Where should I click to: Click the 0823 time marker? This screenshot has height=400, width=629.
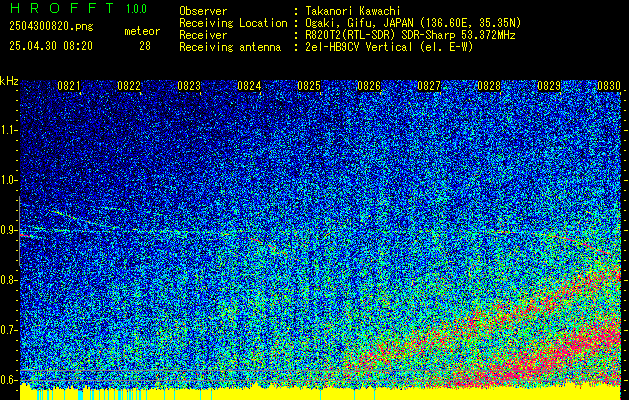pos(189,86)
